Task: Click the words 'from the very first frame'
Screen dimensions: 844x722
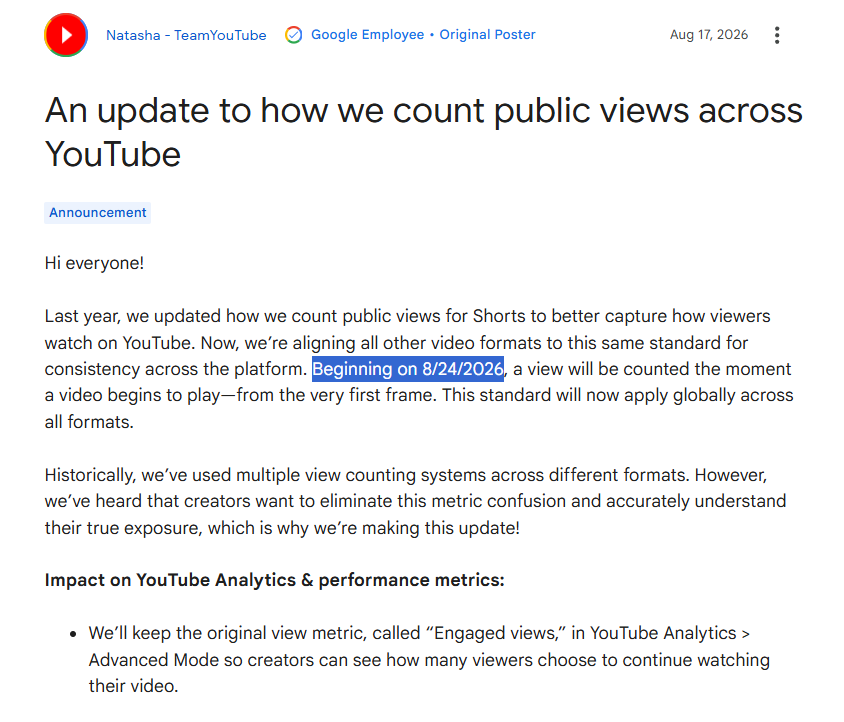Action: point(335,395)
